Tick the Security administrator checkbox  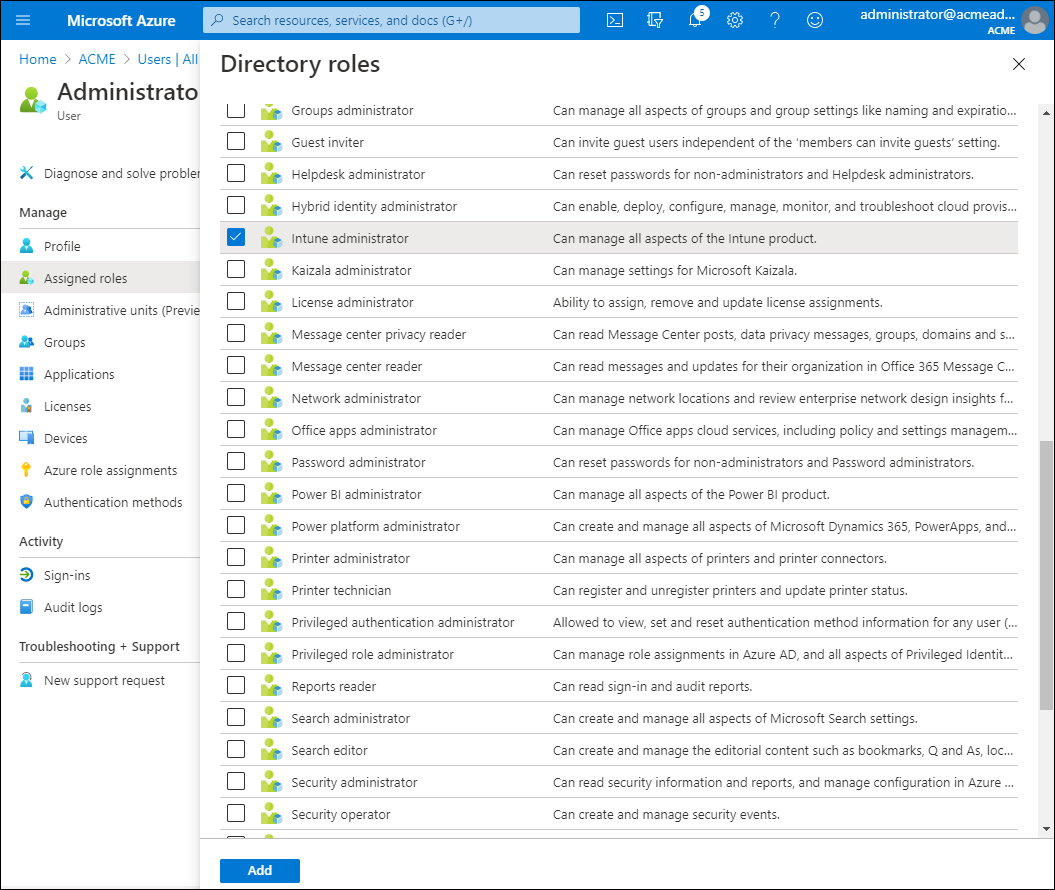pyautogui.click(x=236, y=782)
